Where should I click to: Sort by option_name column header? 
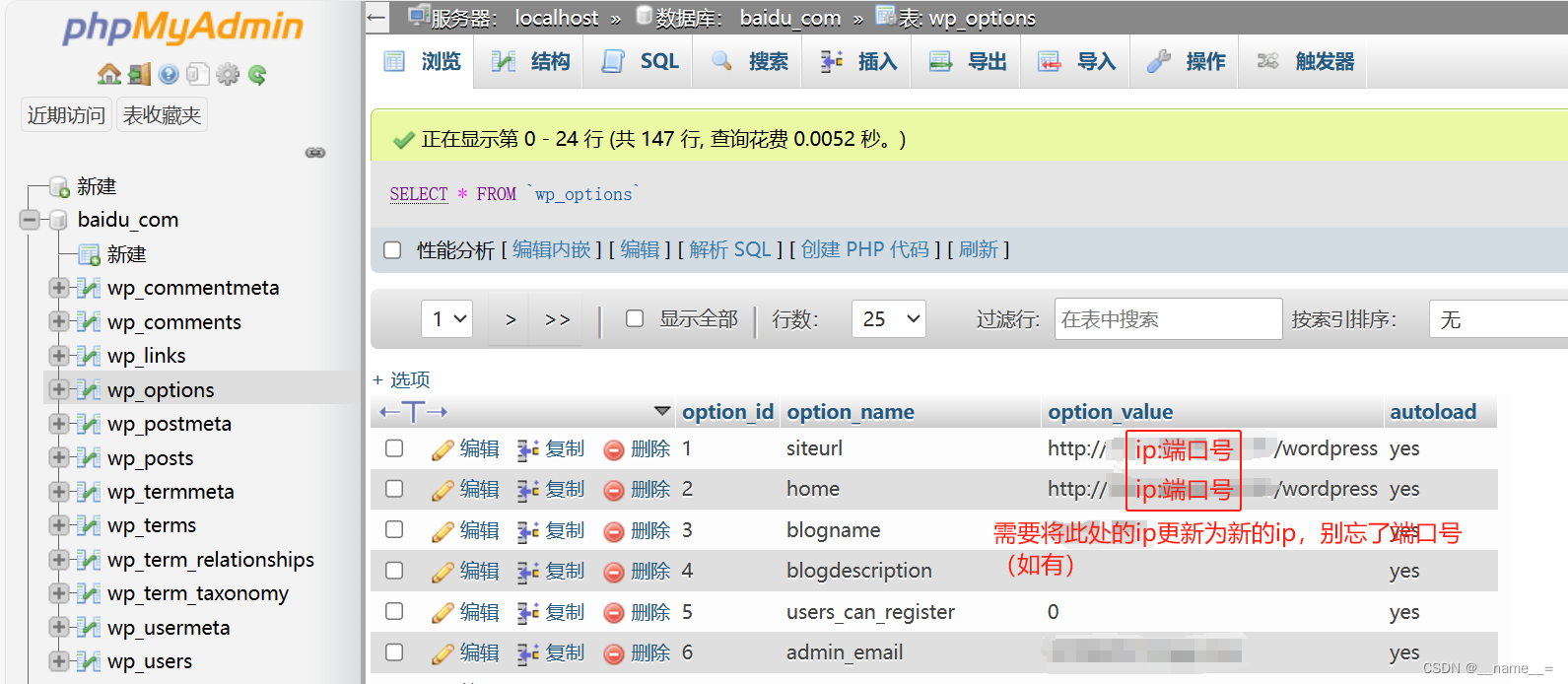tap(851, 412)
